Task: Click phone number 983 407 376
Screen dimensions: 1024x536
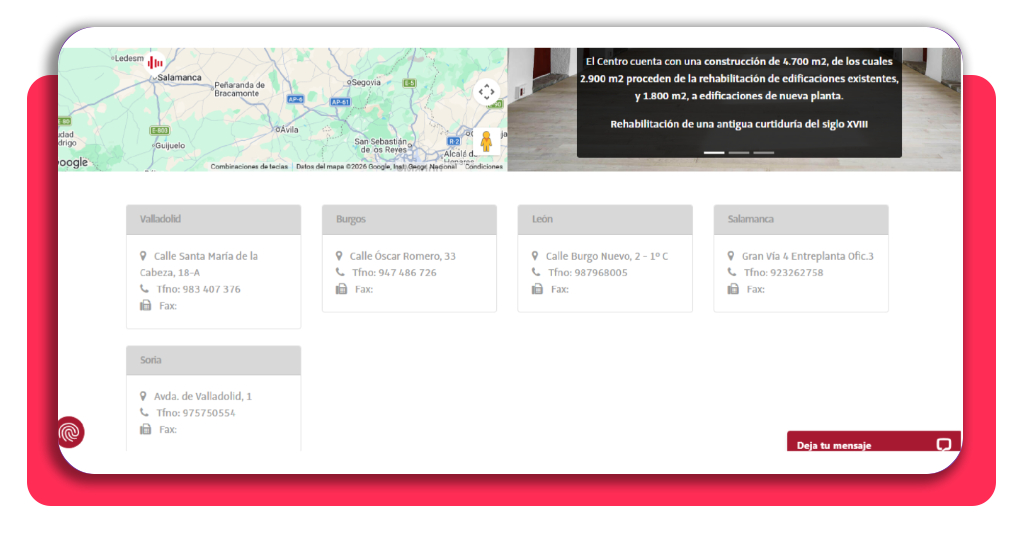Action: (212, 289)
